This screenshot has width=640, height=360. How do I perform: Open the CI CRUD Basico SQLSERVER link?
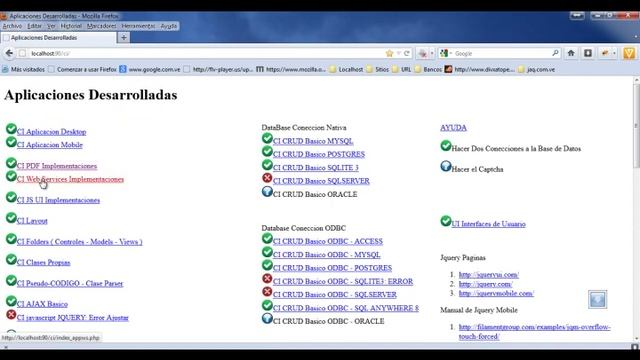[321, 181]
